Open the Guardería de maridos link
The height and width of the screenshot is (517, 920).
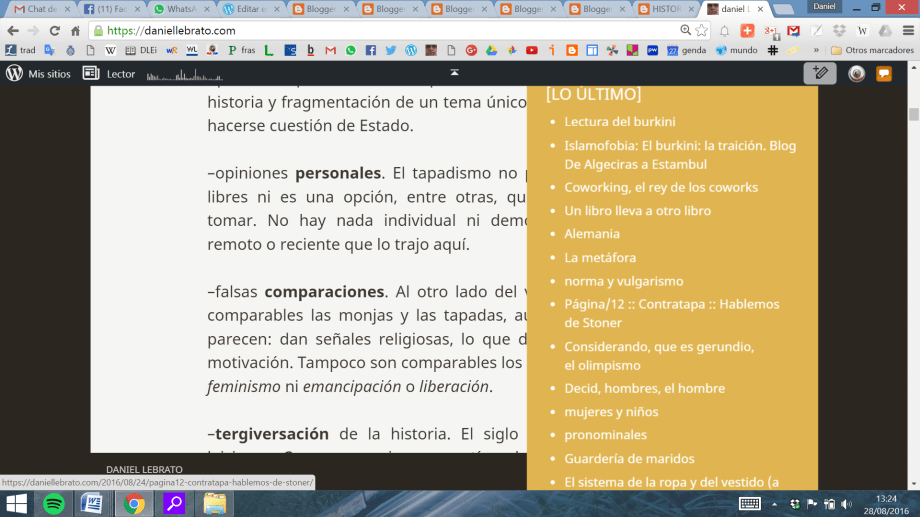click(629, 459)
